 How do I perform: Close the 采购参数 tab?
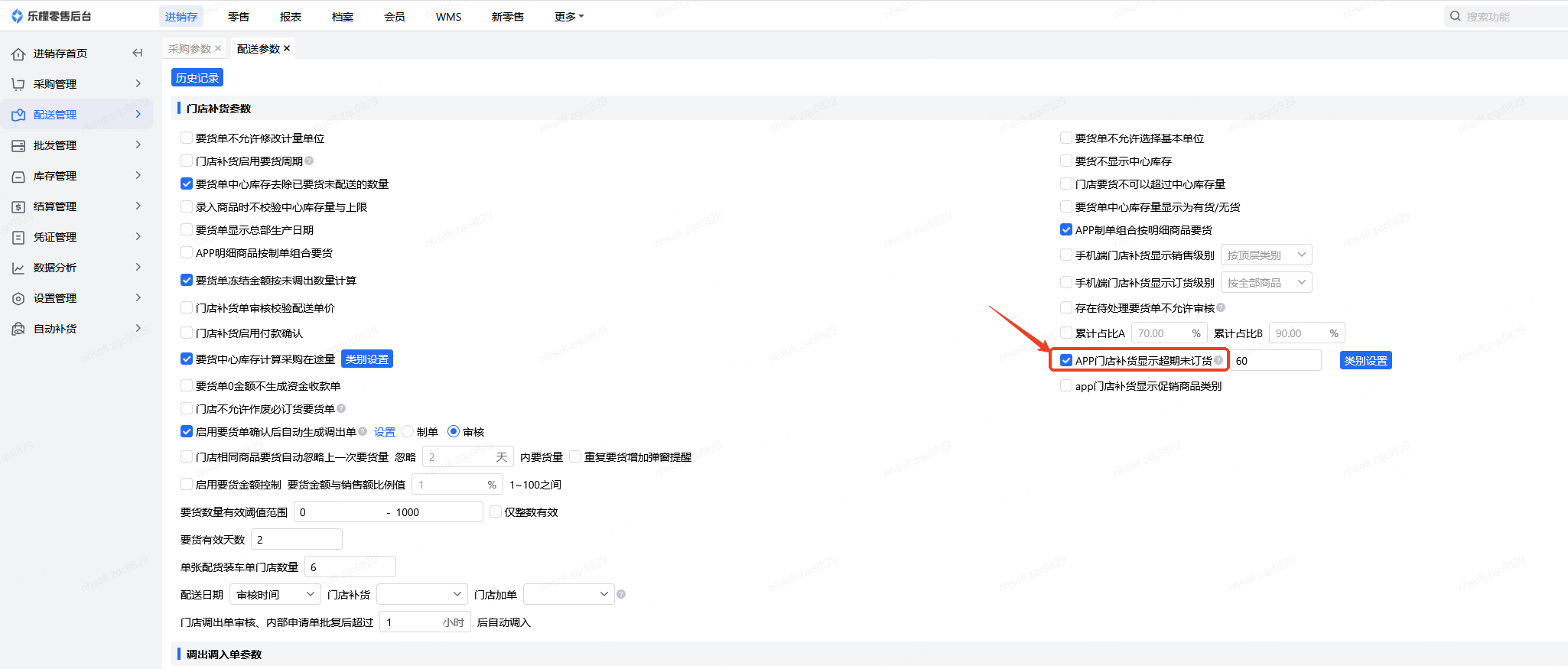pyautogui.click(x=218, y=48)
